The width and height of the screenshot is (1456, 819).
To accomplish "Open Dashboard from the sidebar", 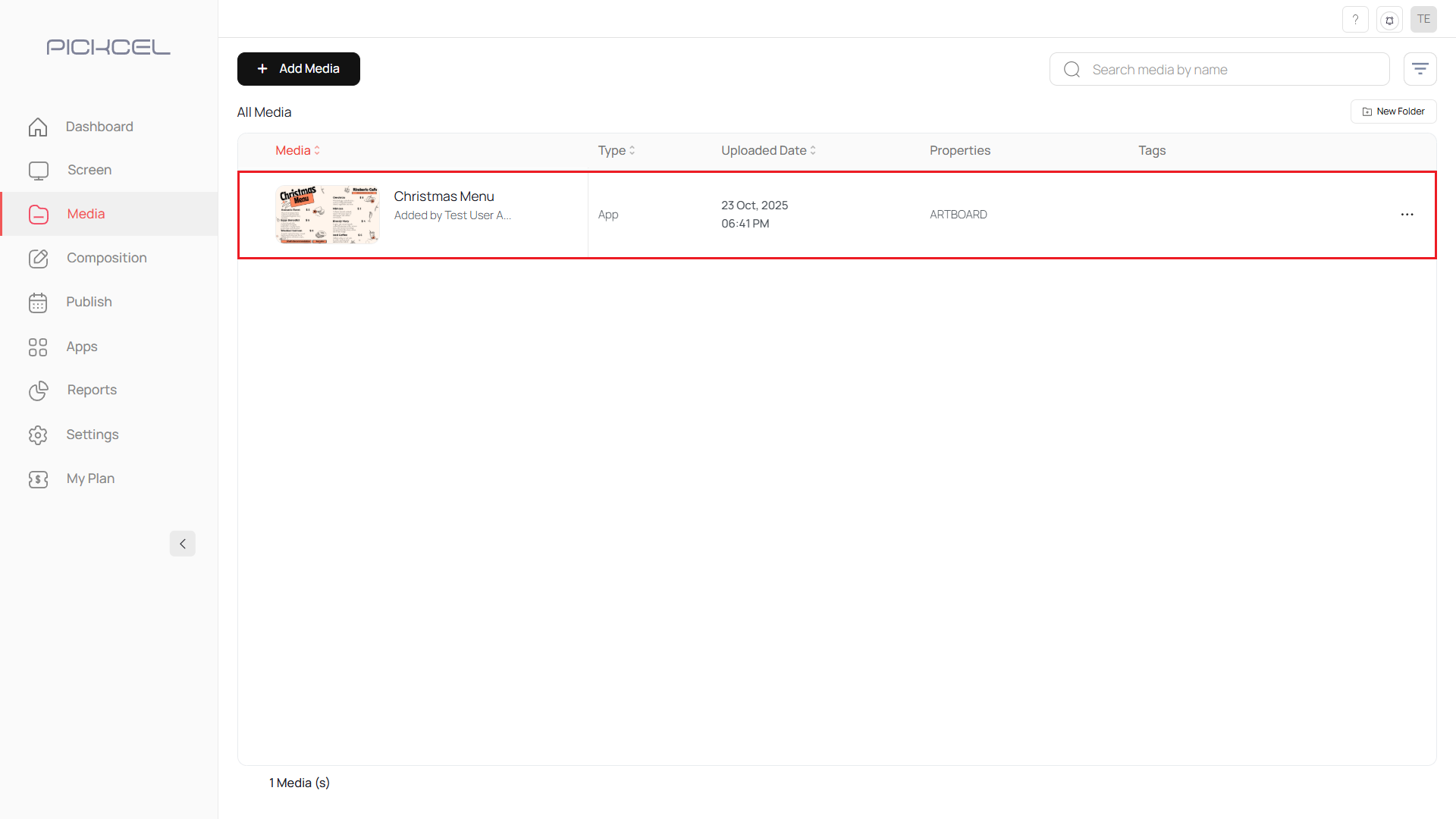I will coord(99,127).
